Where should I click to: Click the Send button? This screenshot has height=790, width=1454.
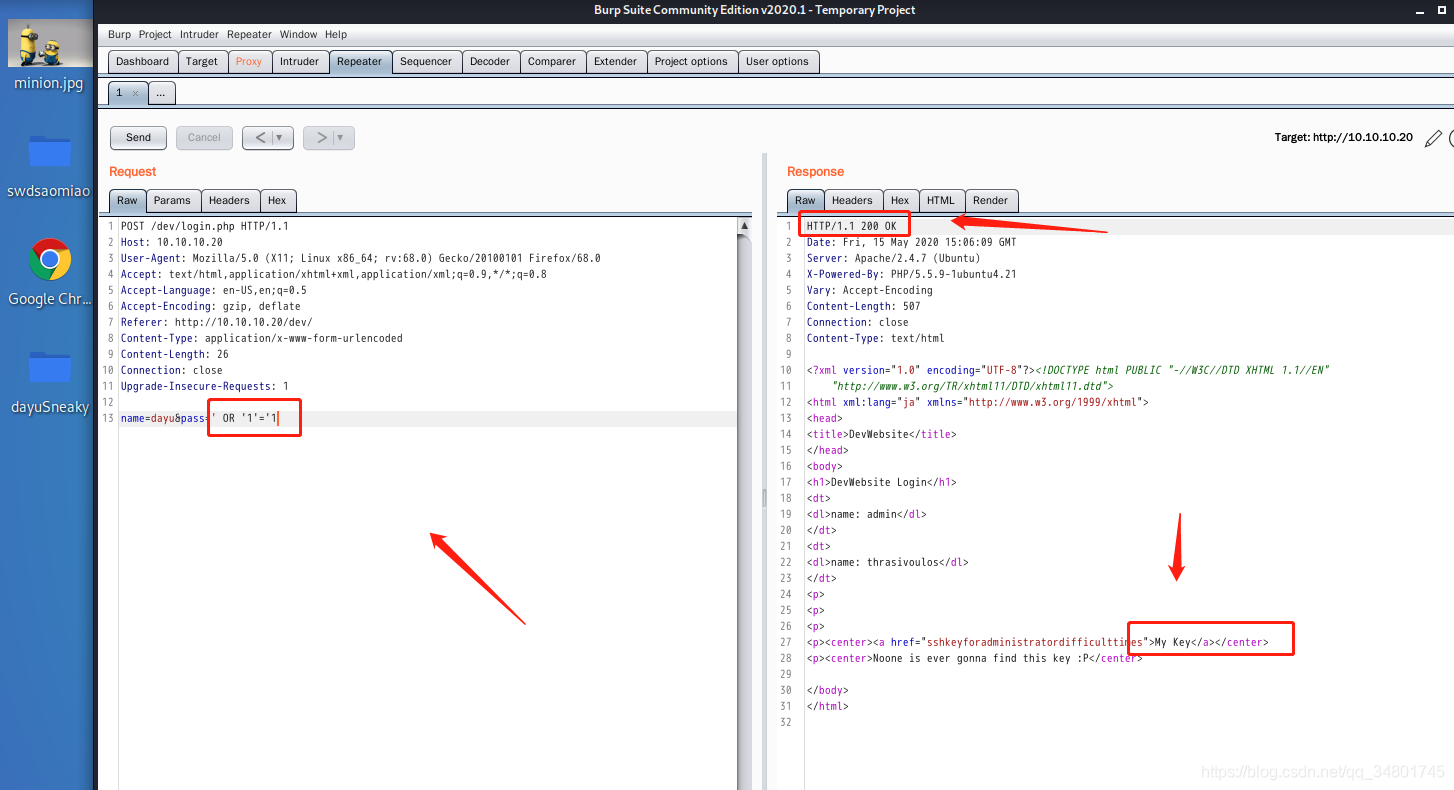point(139,138)
